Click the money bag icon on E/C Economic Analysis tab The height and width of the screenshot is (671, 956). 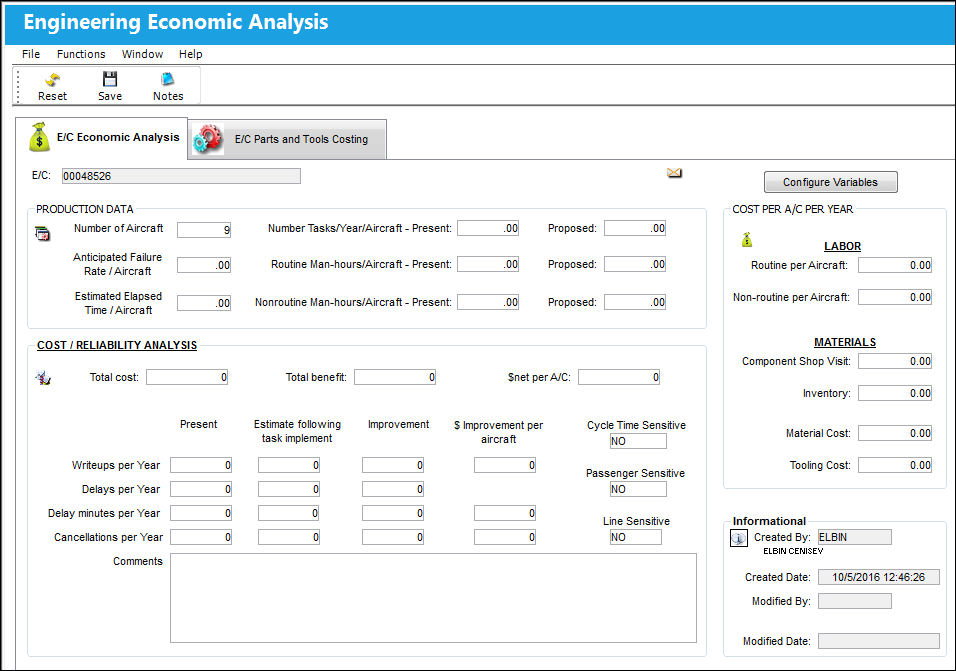pyautogui.click(x=39, y=137)
